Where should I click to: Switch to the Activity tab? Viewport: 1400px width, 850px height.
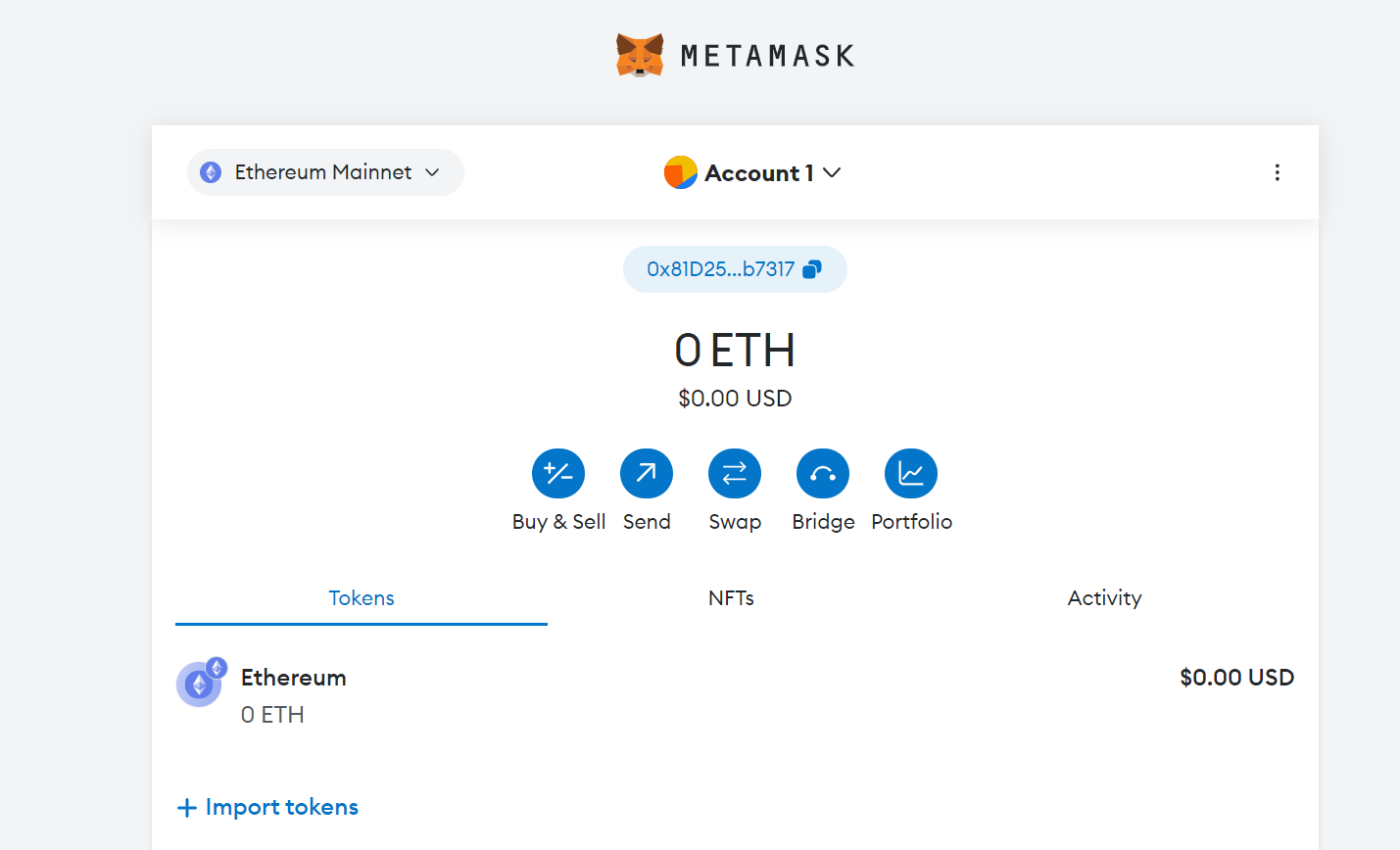[1104, 598]
